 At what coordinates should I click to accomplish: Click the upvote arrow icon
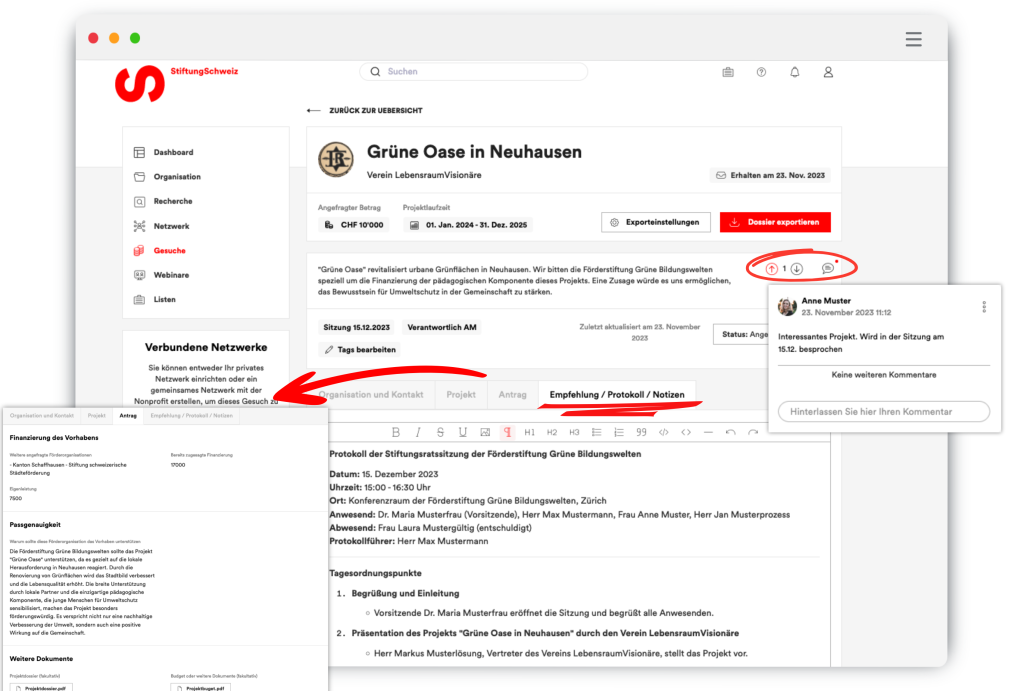(x=771, y=269)
